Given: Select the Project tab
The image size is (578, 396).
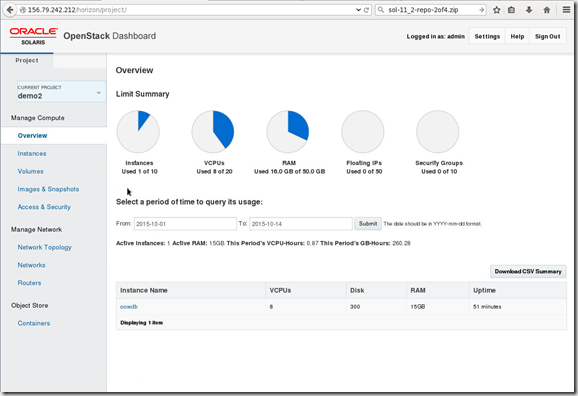Looking at the screenshot, I should (27, 60).
